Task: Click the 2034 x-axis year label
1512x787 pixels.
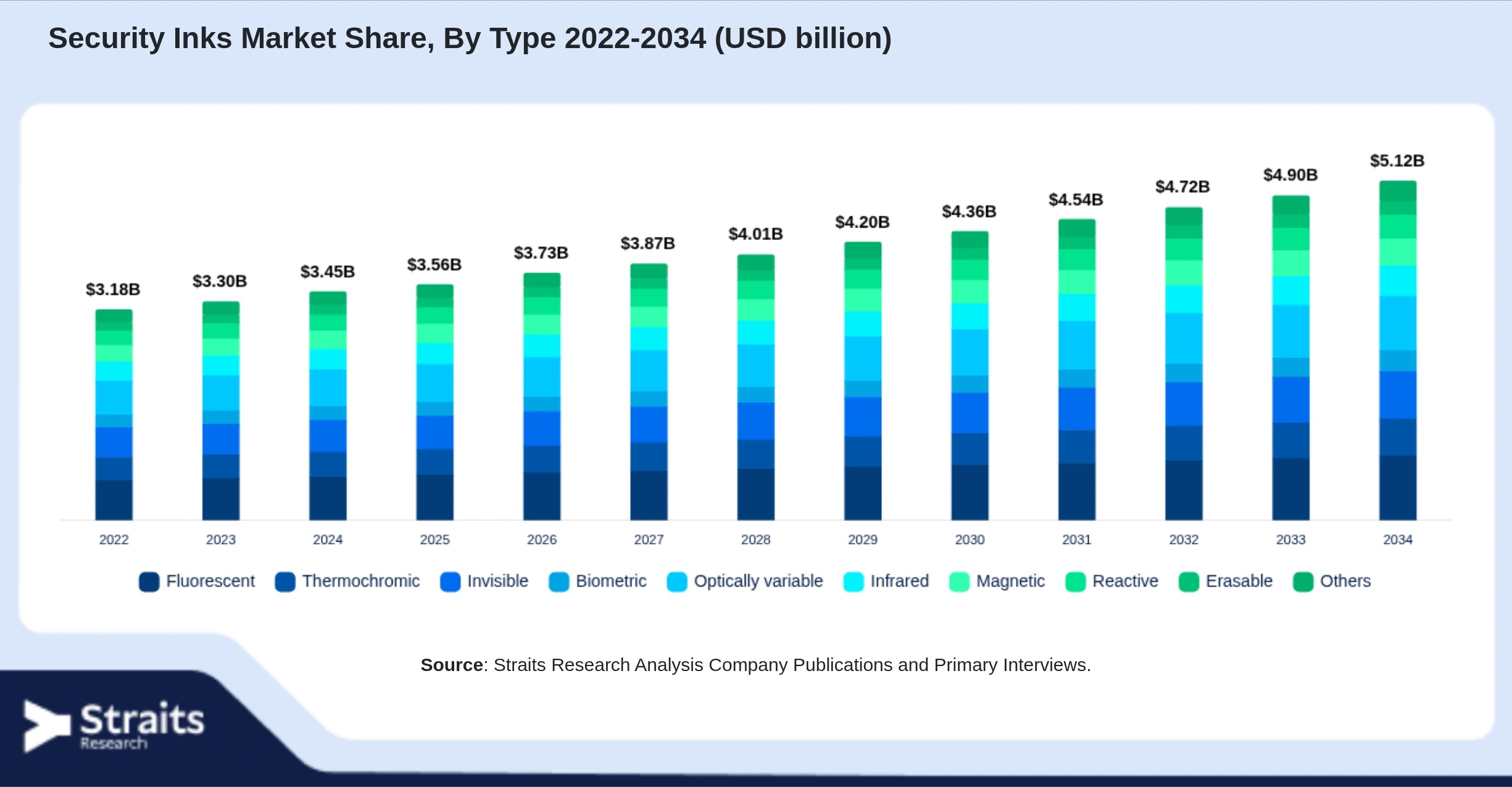Action: pos(1398,540)
